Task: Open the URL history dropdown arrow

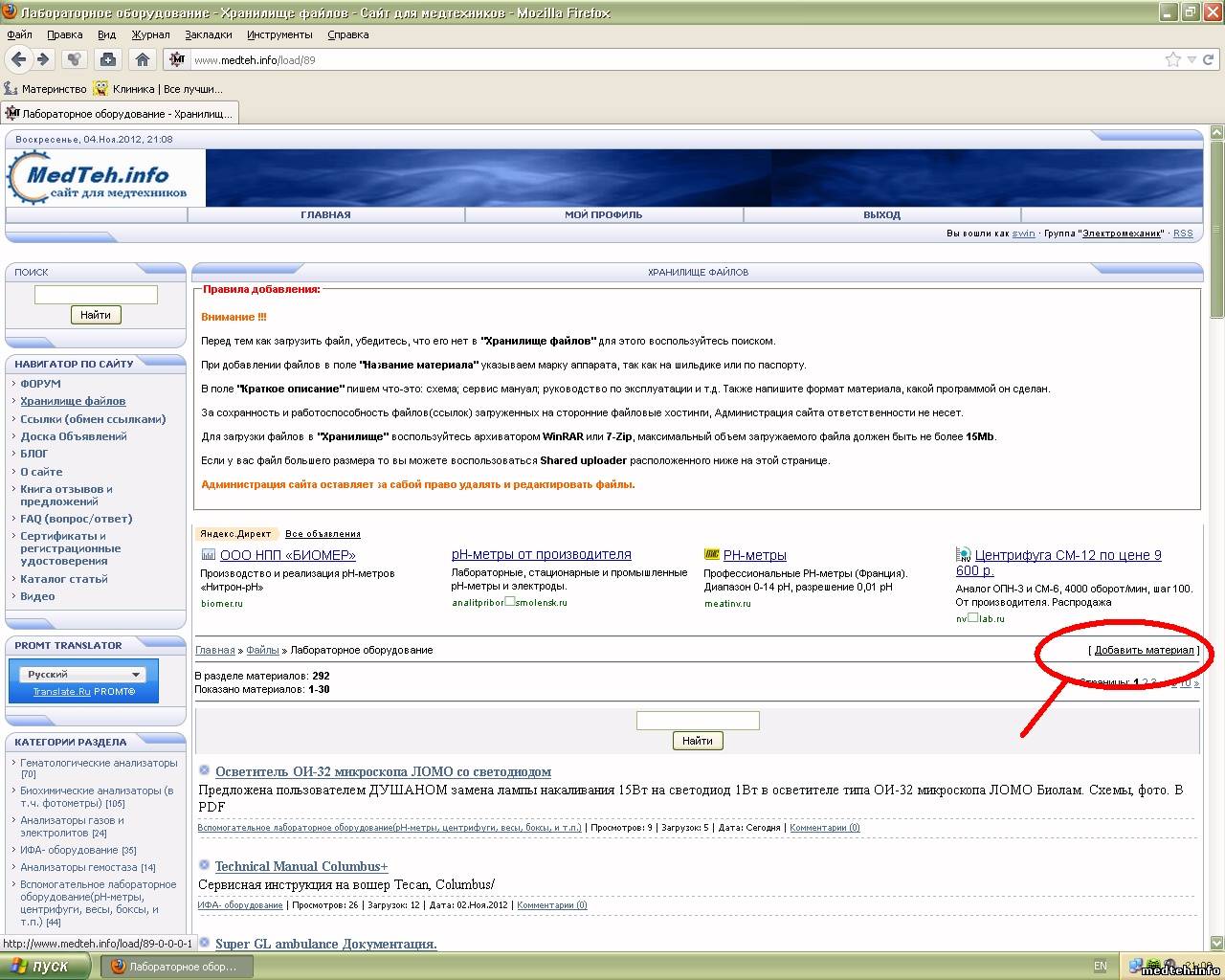Action: click(x=1192, y=59)
